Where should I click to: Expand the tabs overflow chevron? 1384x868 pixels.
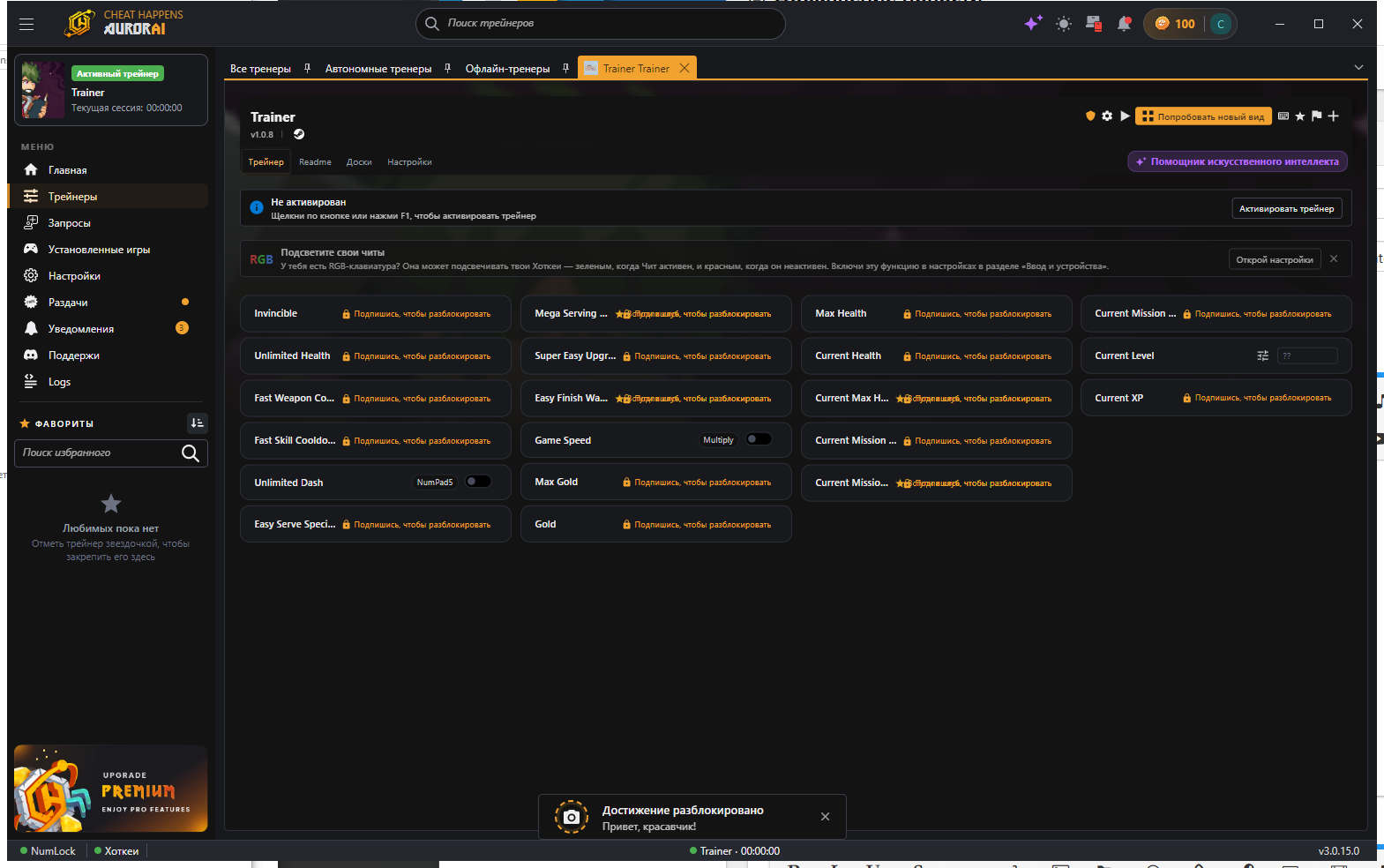click(1358, 67)
